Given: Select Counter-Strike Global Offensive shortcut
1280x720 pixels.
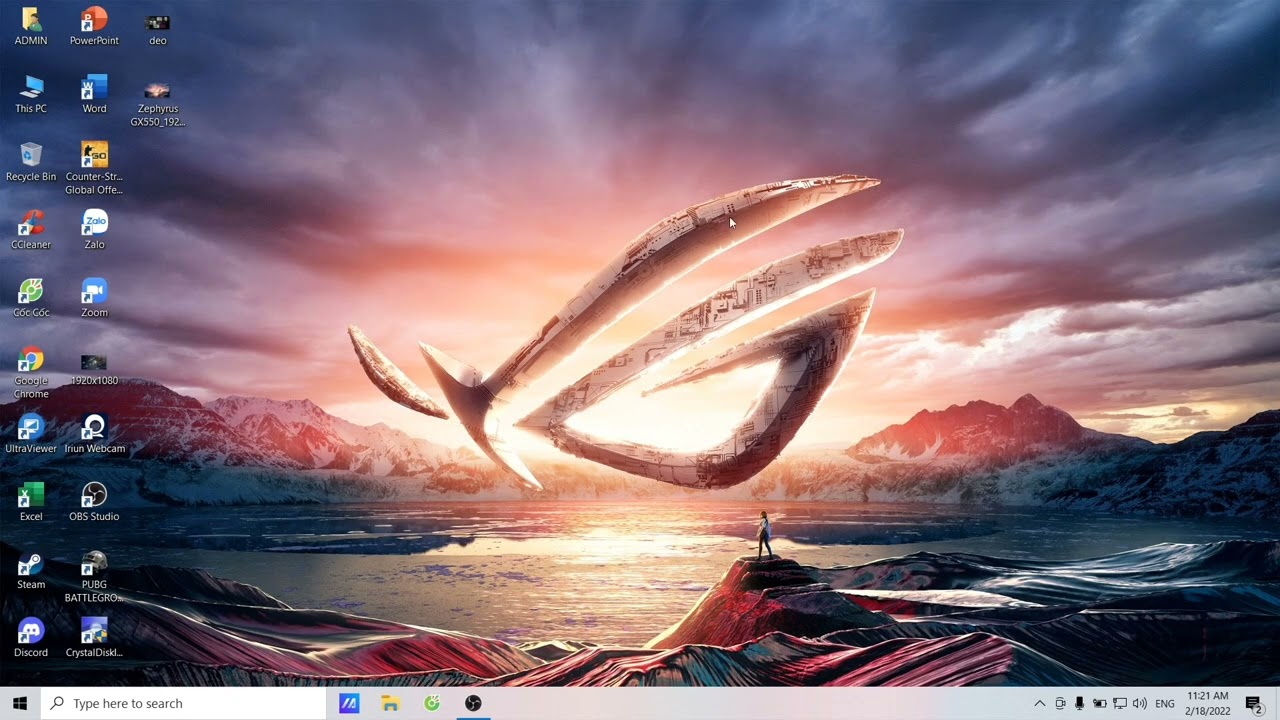Looking at the screenshot, I should click(x=94, y=169).
